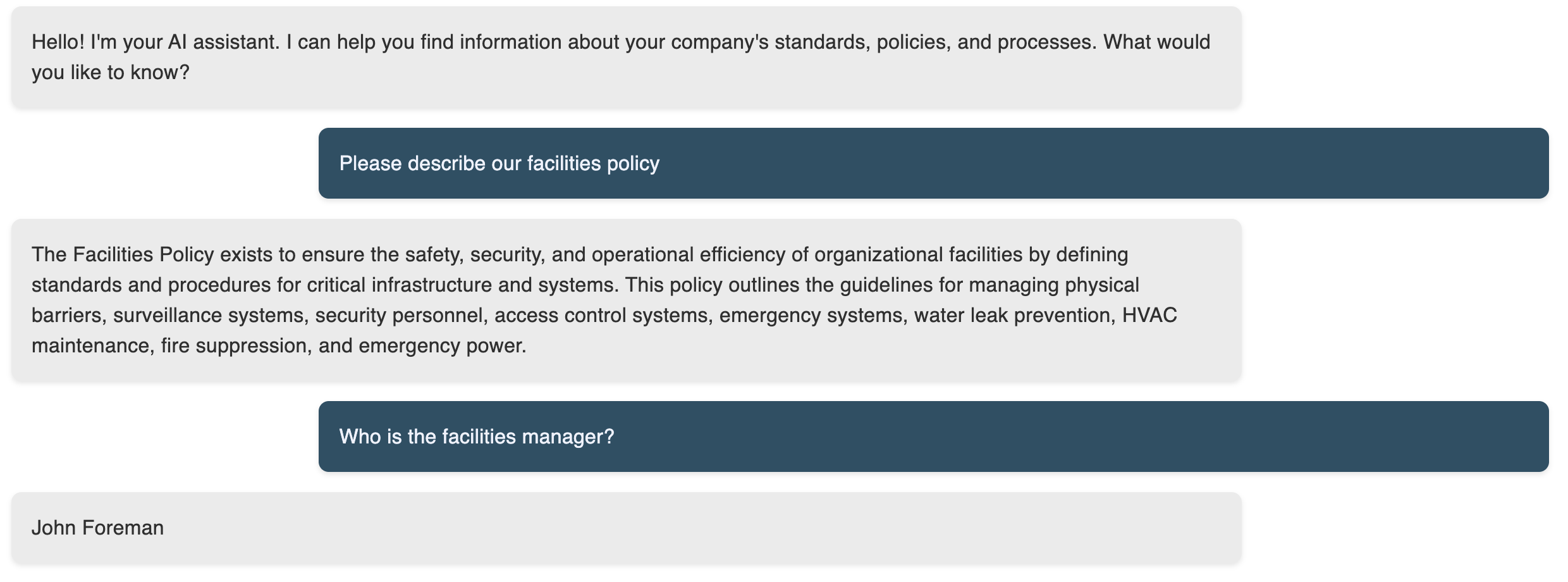The height and width of the screenshot is (582, 1568).
Task: Click 'you like to know?' text line
Action: point(111,72)
